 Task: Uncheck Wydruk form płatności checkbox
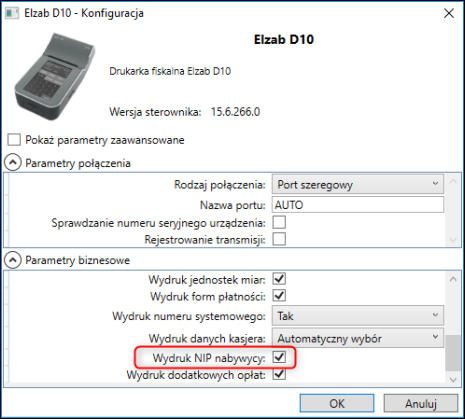279,295
